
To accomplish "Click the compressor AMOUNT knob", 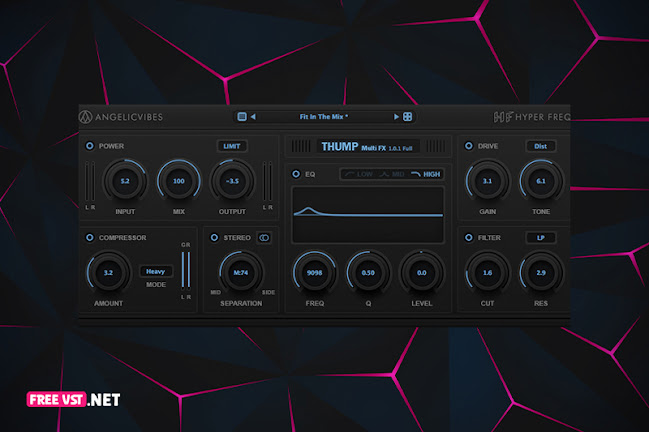I will pyautogui.click(x=108, y=273).
